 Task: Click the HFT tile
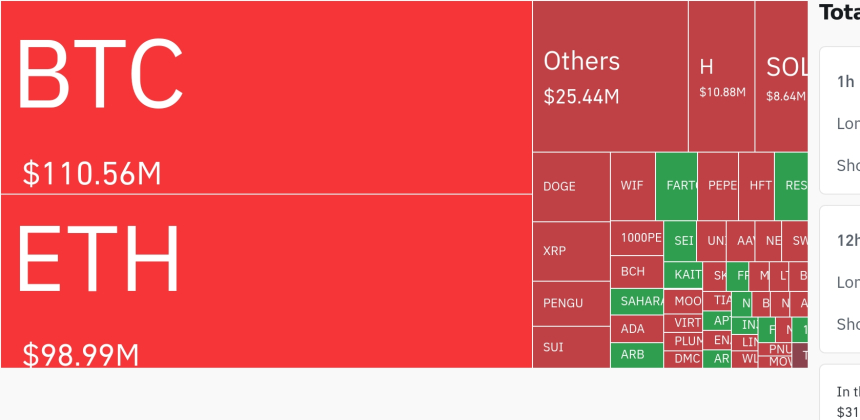pyautogui.click(x=757, y=186)
